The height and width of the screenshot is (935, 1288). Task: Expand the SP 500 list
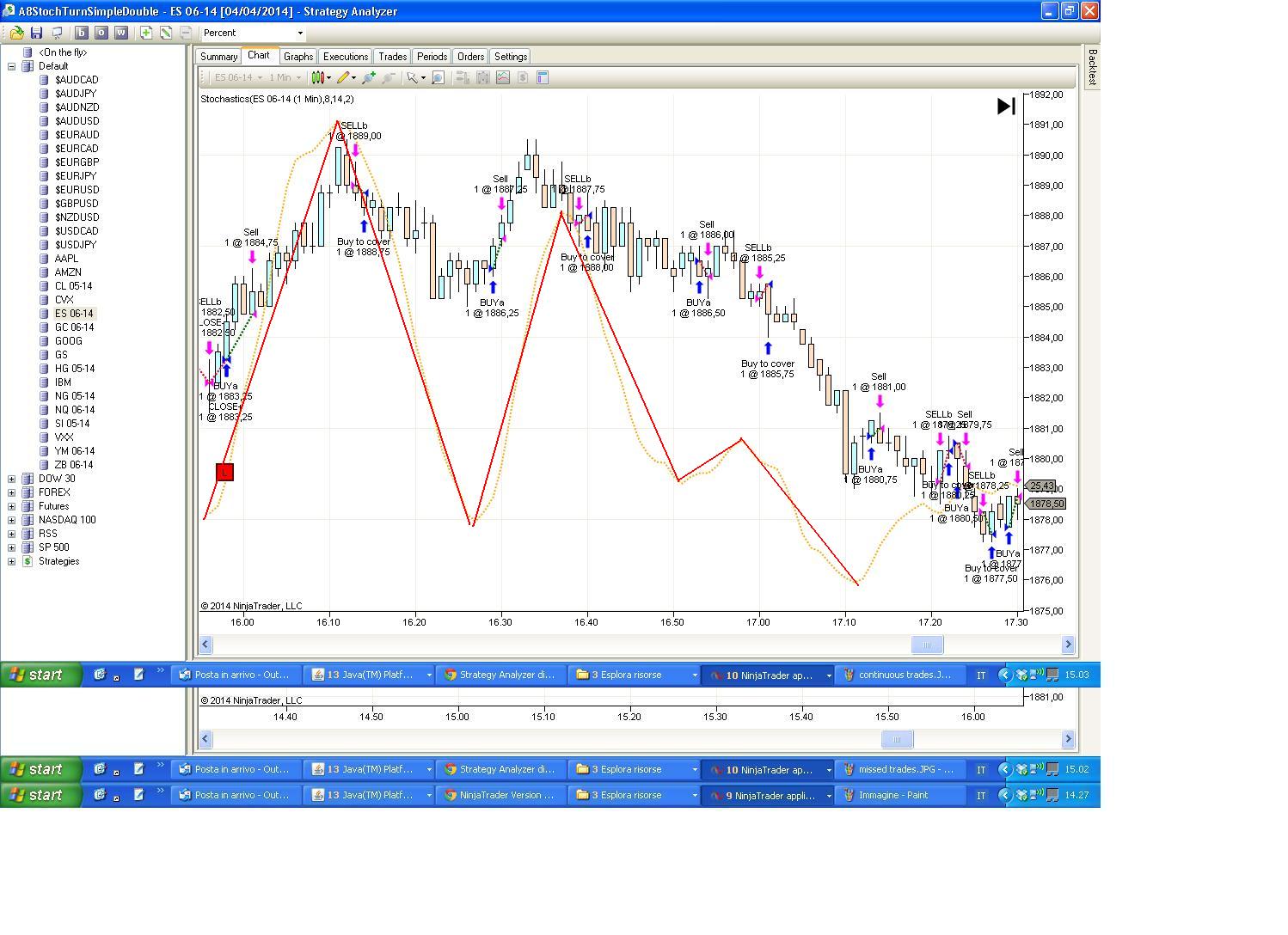12,547
